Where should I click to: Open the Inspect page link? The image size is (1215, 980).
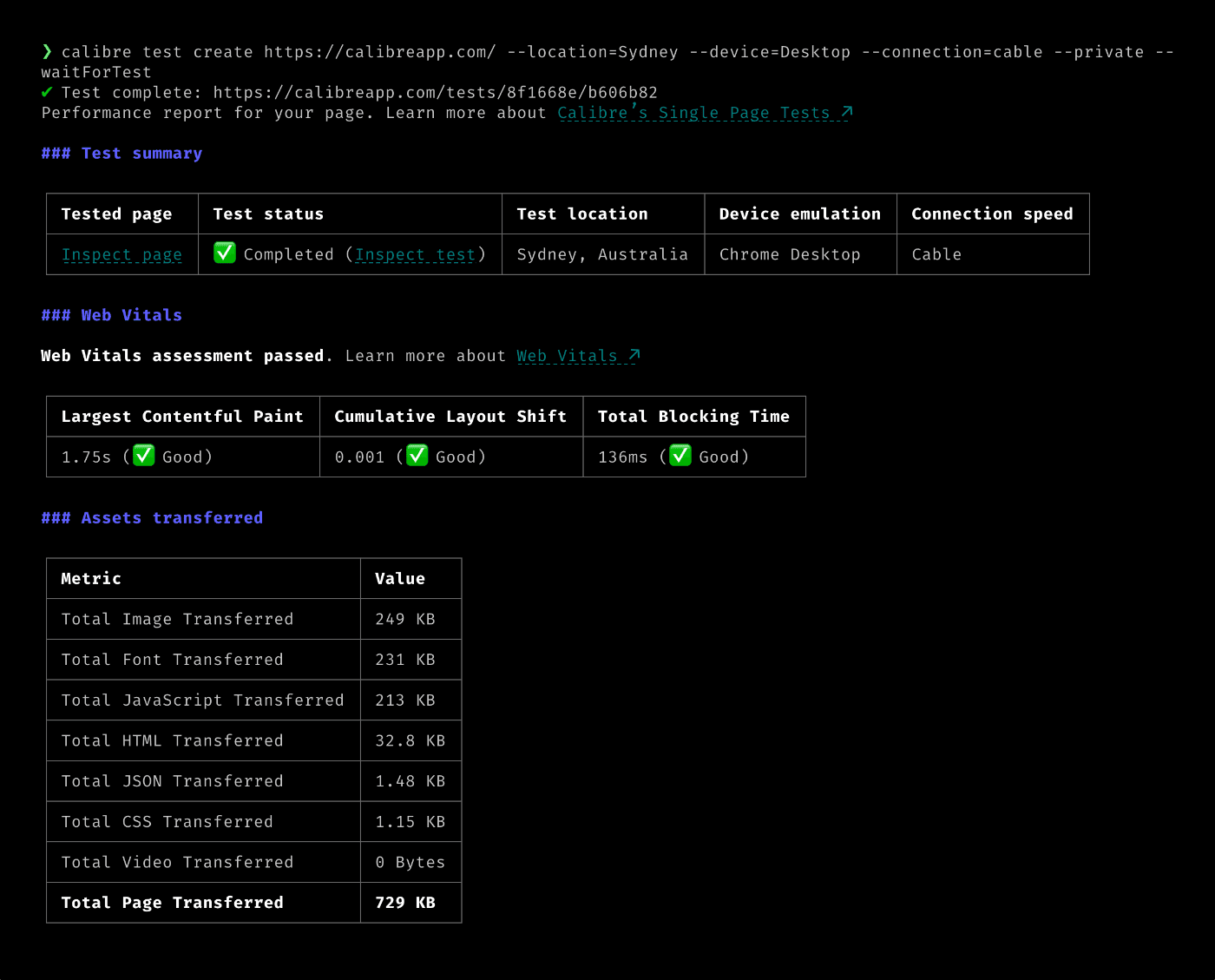pos(121,254)
